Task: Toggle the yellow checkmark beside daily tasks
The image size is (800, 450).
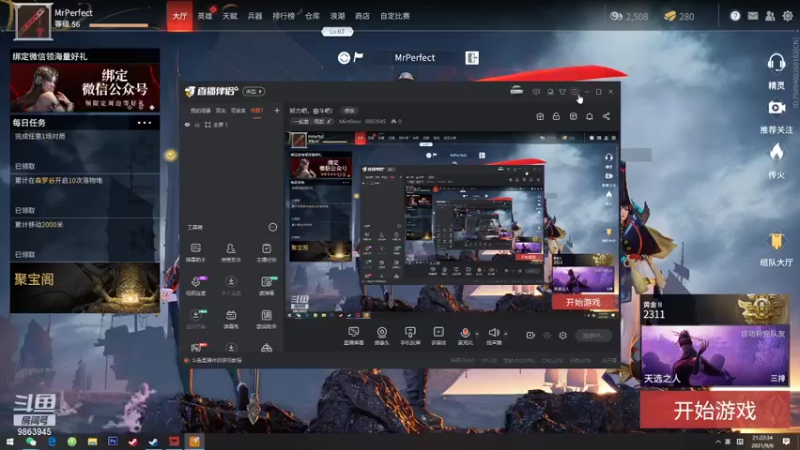Action: 171,155
